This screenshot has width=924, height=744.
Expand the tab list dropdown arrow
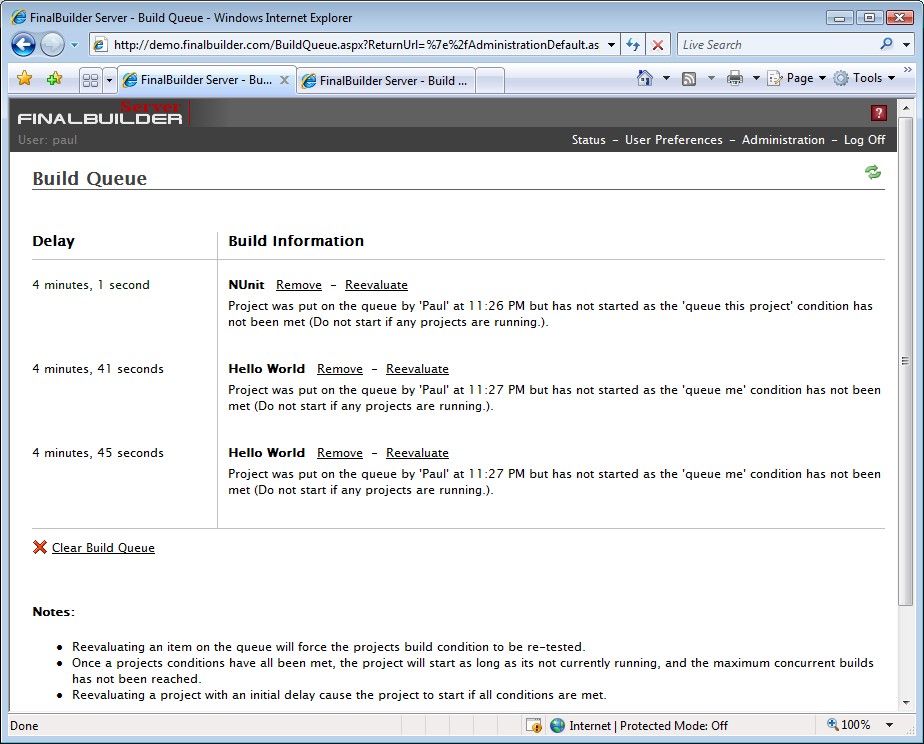click(109, 80)
